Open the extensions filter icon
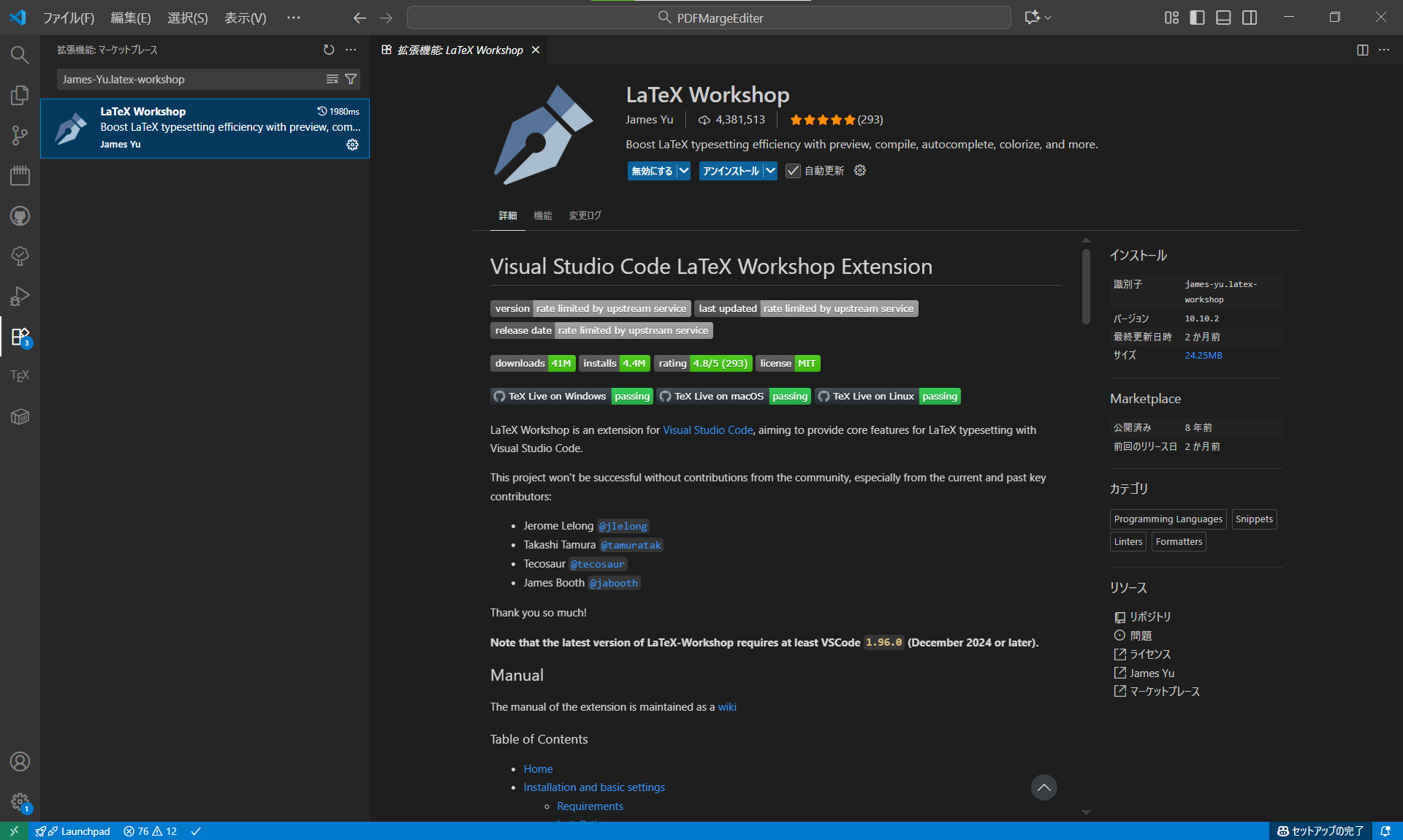 [351, 79]
